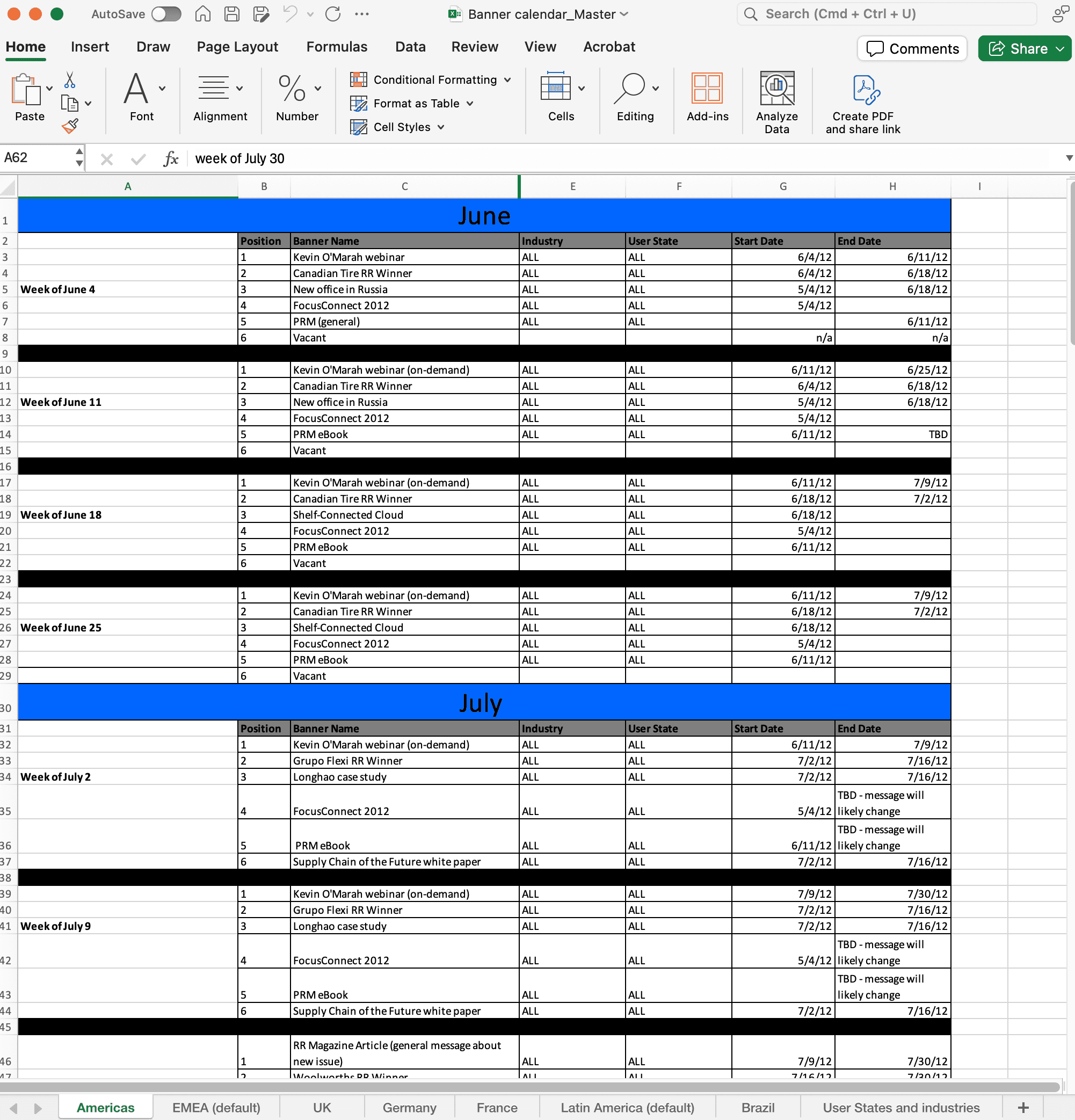Click the confirm checkmark in formula bar
This screenshot has width=1075, height=1120.
coord(138,159)
